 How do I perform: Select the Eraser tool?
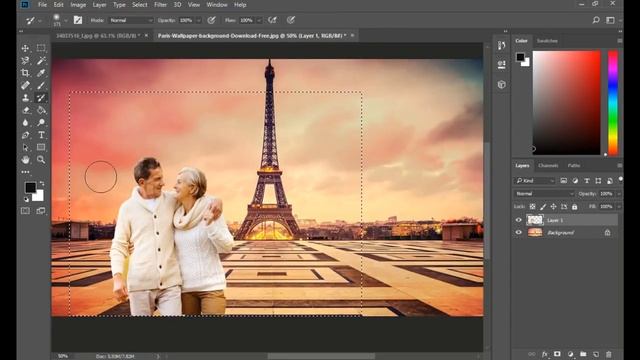(x=25, y=110)
